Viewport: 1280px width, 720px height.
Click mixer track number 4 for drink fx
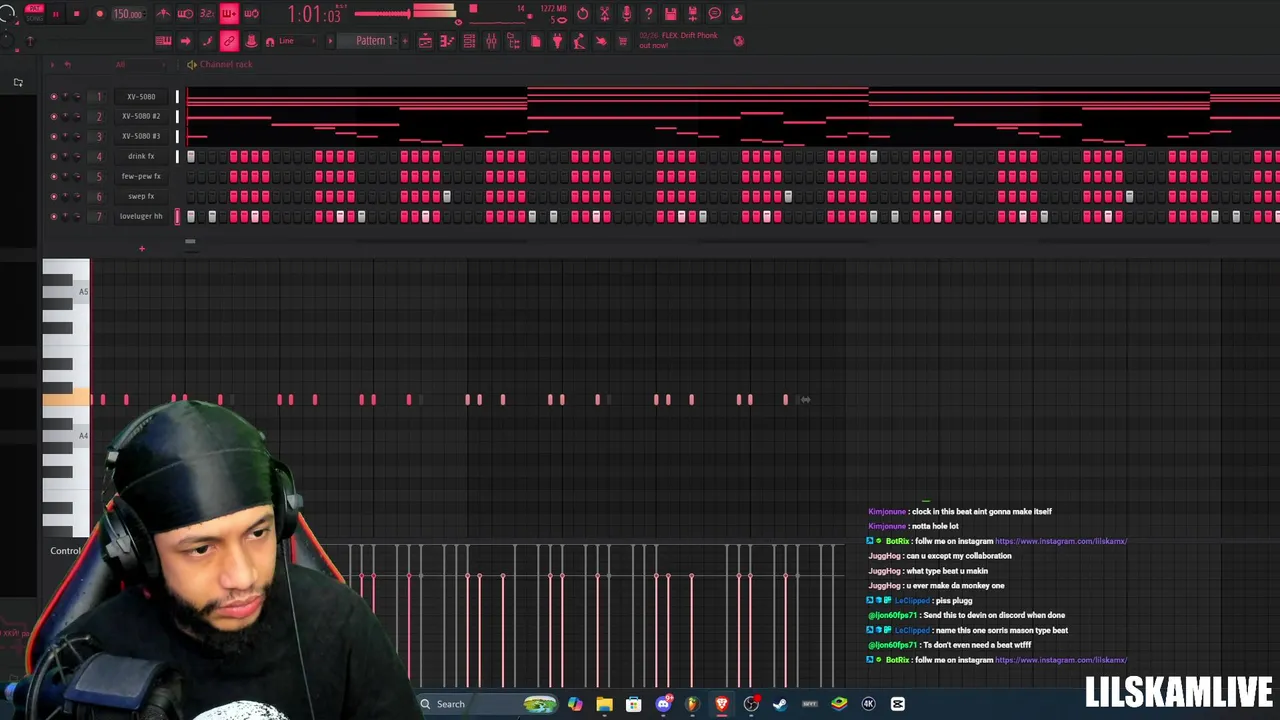(99, 156)
